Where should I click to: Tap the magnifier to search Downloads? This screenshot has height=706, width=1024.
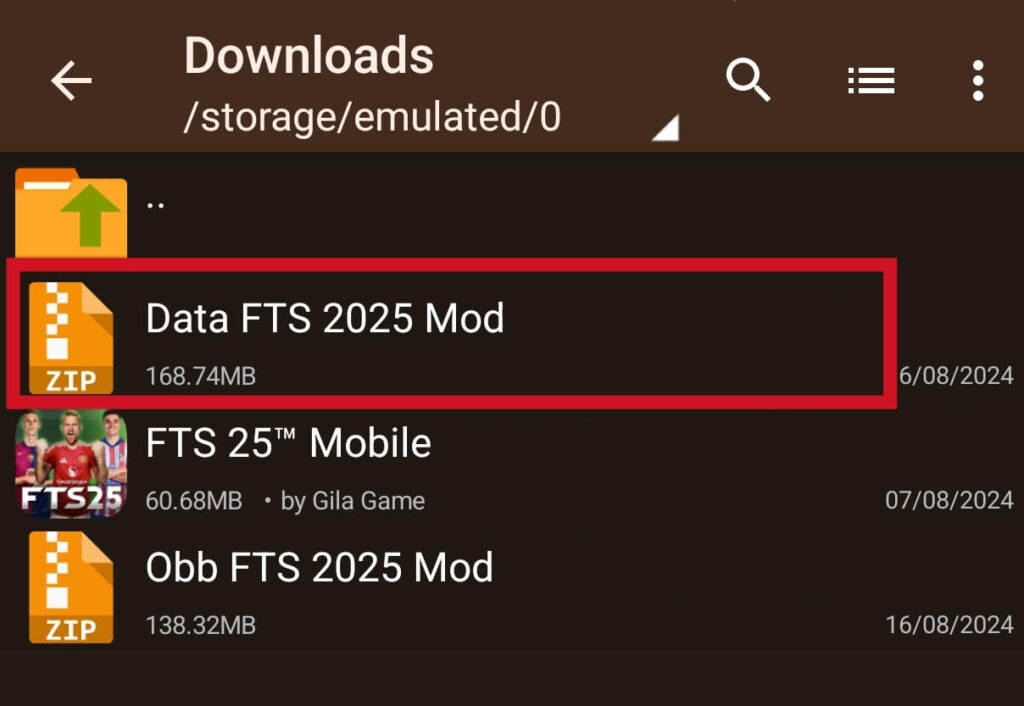click(750, 79)
